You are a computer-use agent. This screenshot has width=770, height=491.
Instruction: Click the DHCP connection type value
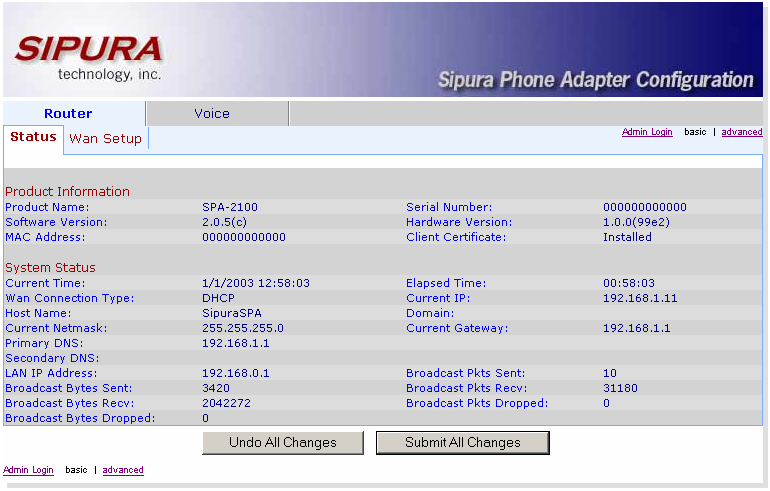(x=219, y=299)
